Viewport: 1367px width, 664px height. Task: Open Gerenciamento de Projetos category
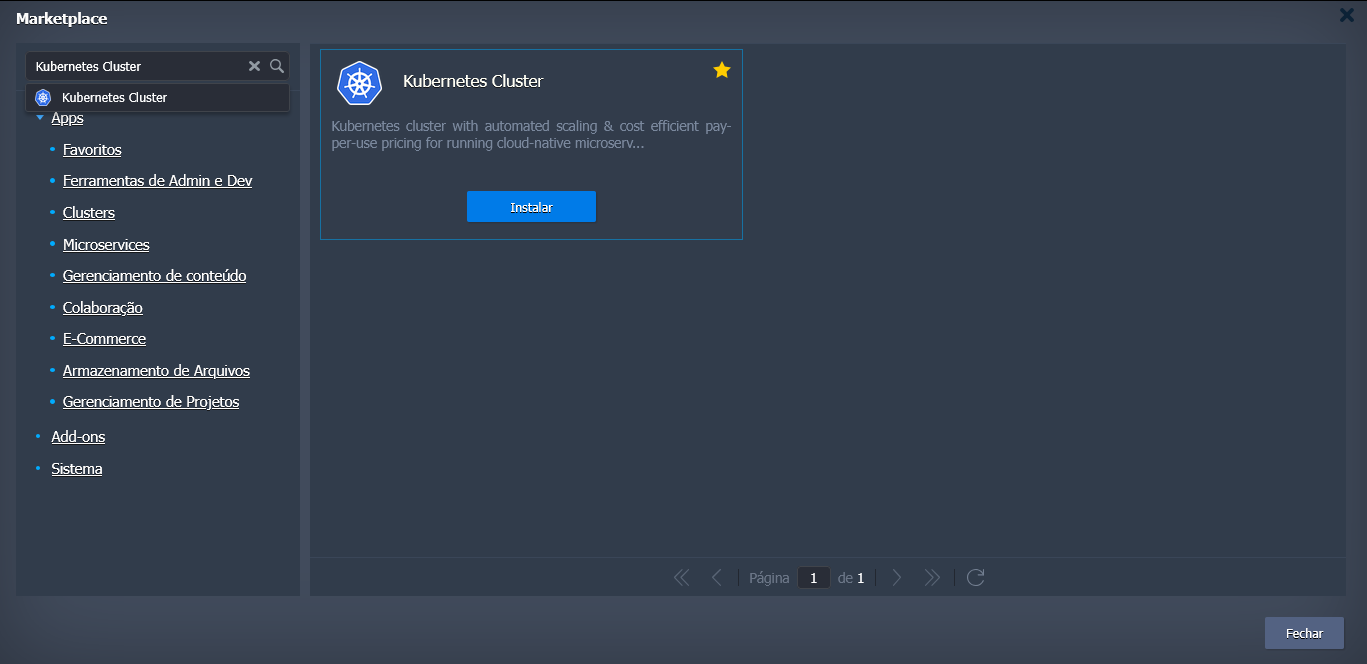click(151, 402)
